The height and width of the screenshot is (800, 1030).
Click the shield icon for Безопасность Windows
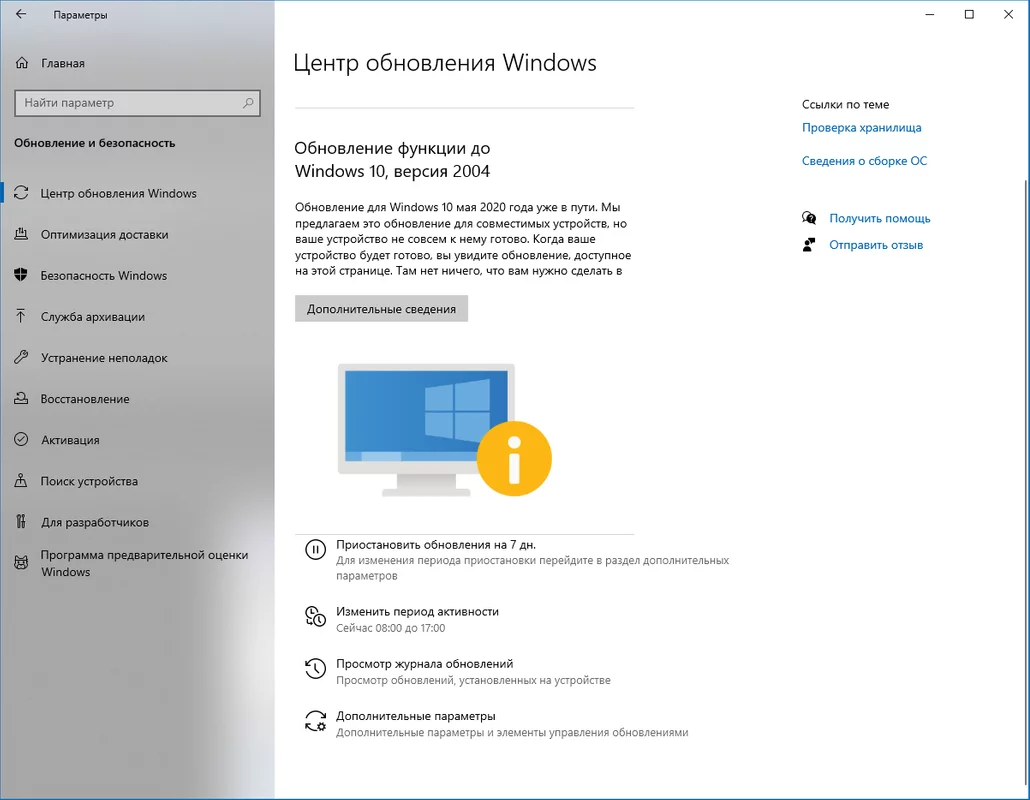coord(21,275)
